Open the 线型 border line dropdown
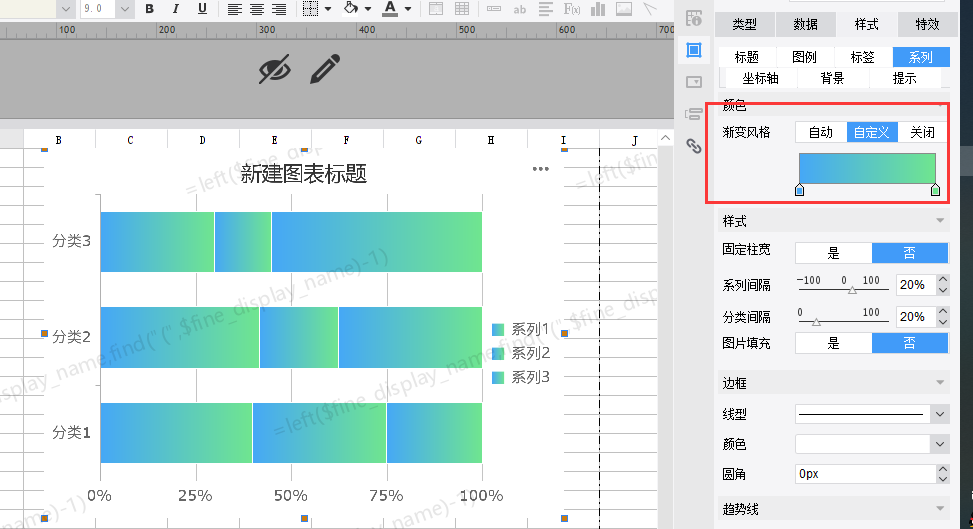This screenshot has height=529, width=973. [939, 413]
